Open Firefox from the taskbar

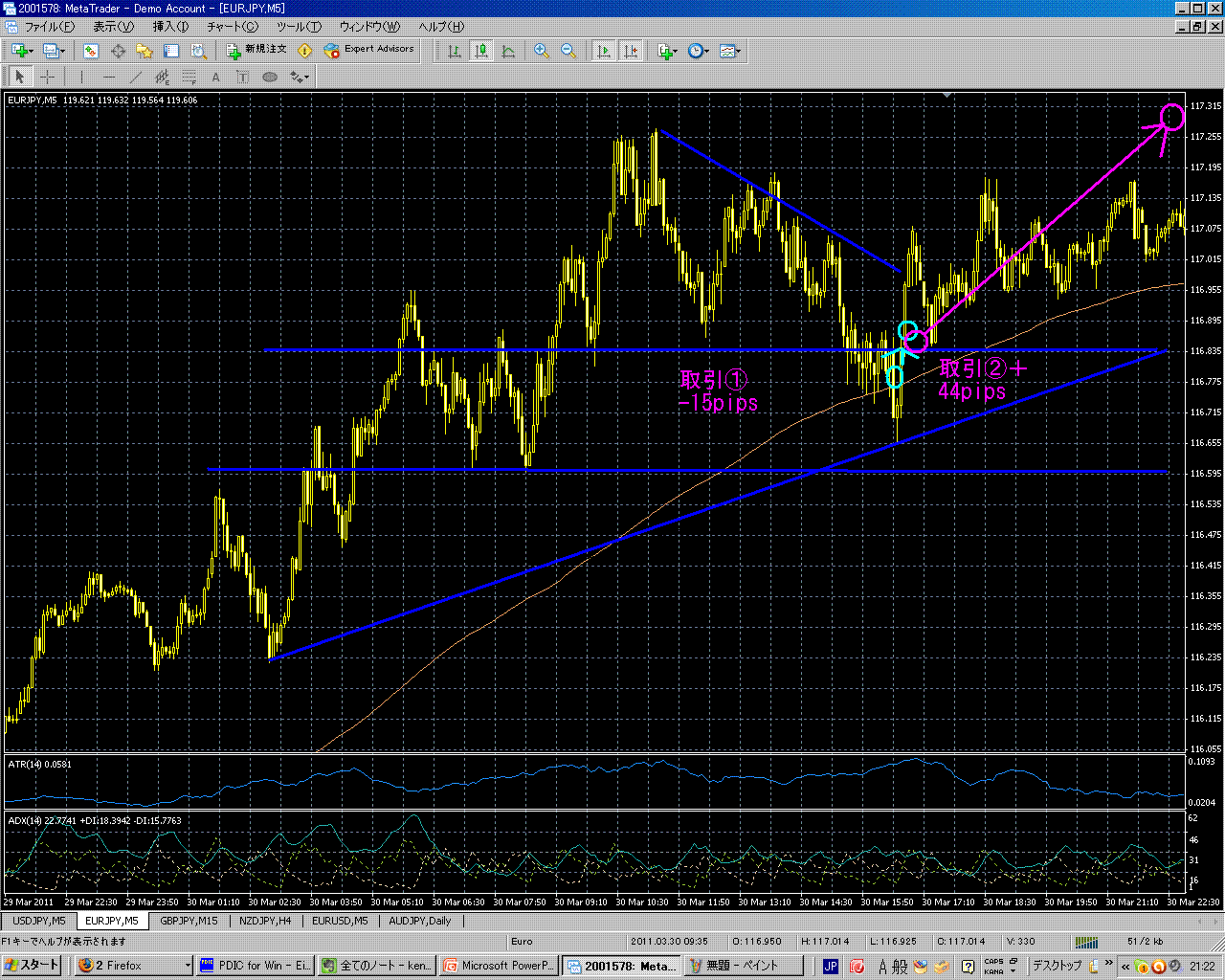(x=134, y=966)
